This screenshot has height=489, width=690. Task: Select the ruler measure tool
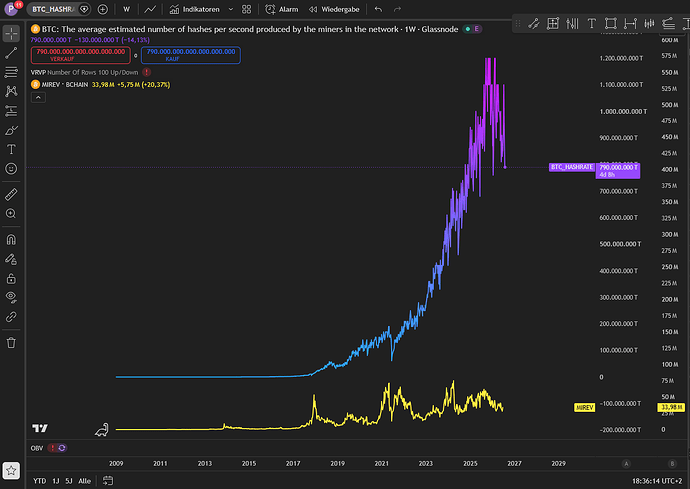pyautogui.click(x=11, y=194)
